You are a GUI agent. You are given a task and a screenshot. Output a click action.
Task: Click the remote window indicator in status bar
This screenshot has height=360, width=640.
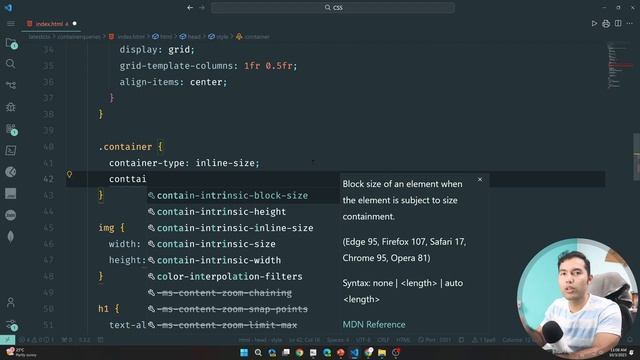click(7, 340)
